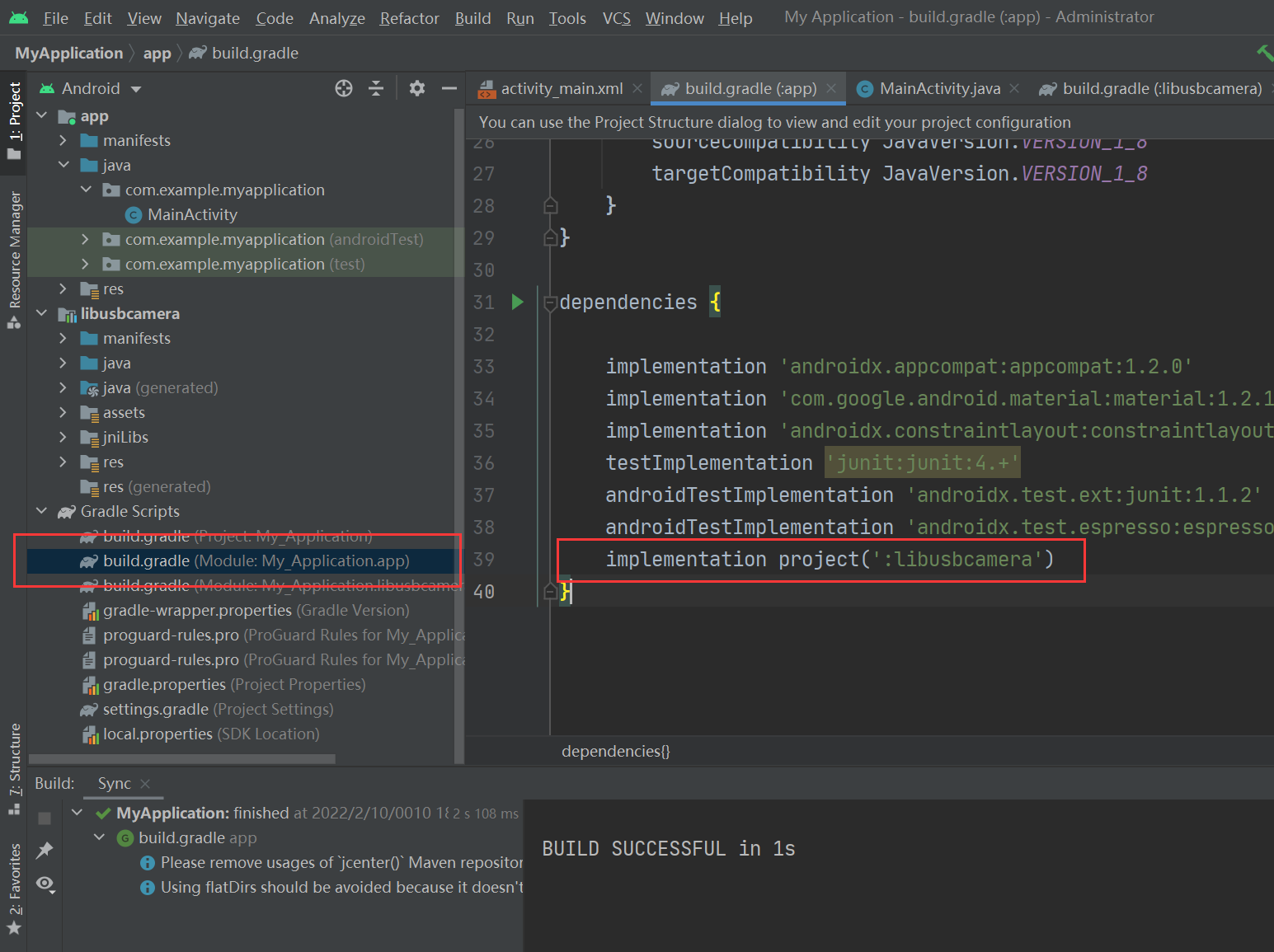Hide the Project panel with minus icon
Viewport: 1274px width, 952px height.
449,88
